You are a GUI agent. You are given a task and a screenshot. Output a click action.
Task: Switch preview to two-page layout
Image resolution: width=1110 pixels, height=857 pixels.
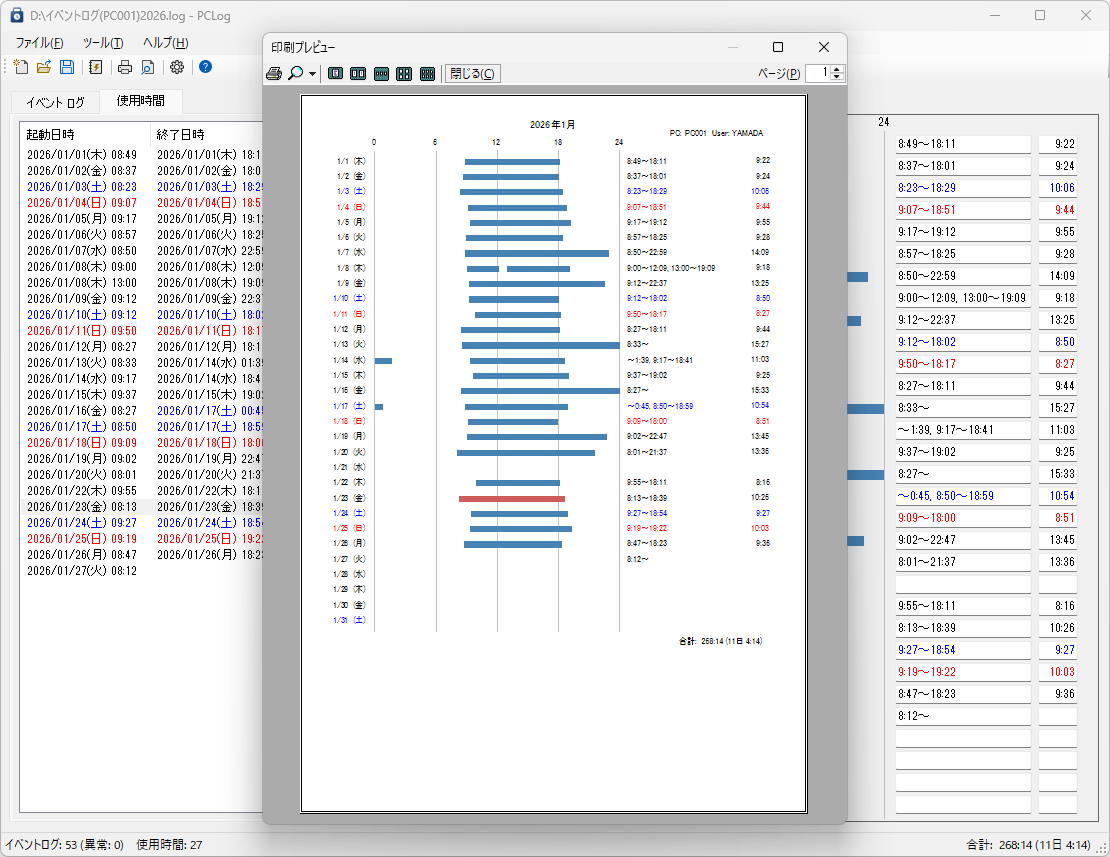(x=358, y=73)
